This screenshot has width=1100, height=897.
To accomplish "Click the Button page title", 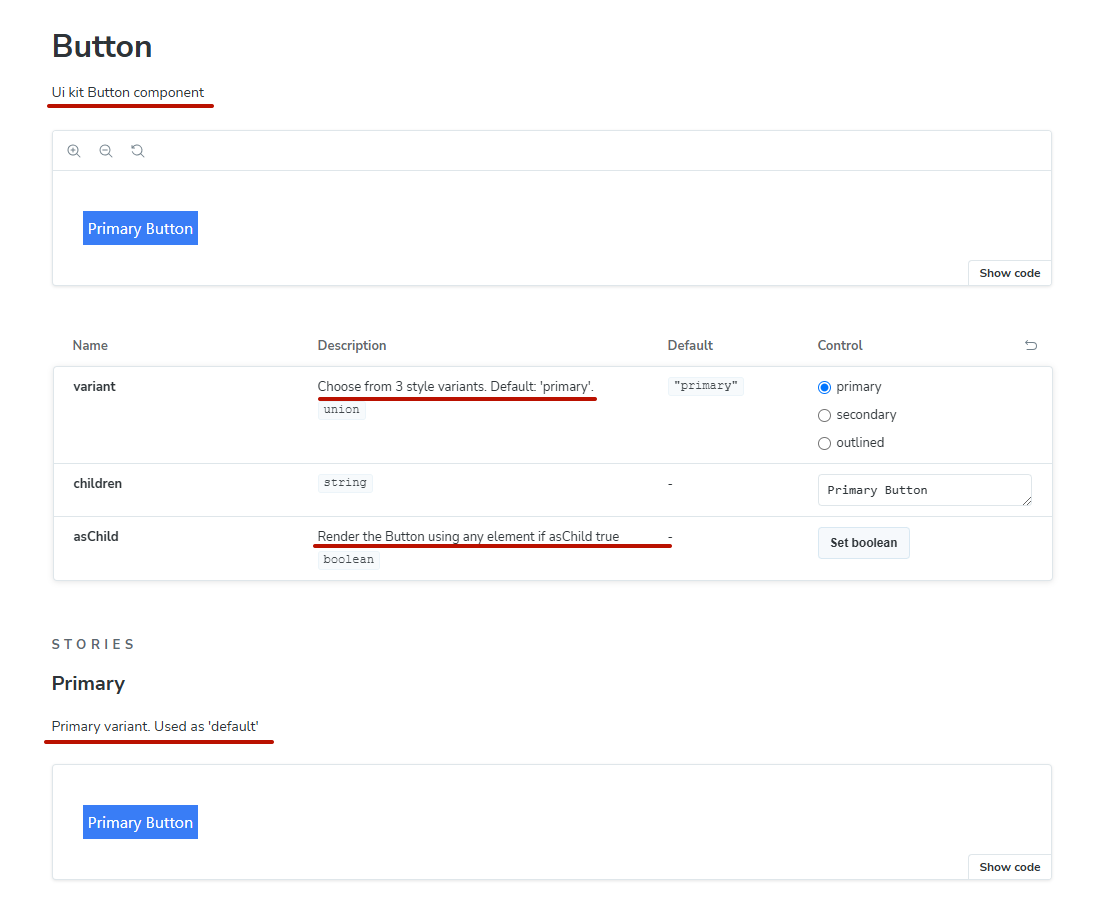I will point(101,46).
